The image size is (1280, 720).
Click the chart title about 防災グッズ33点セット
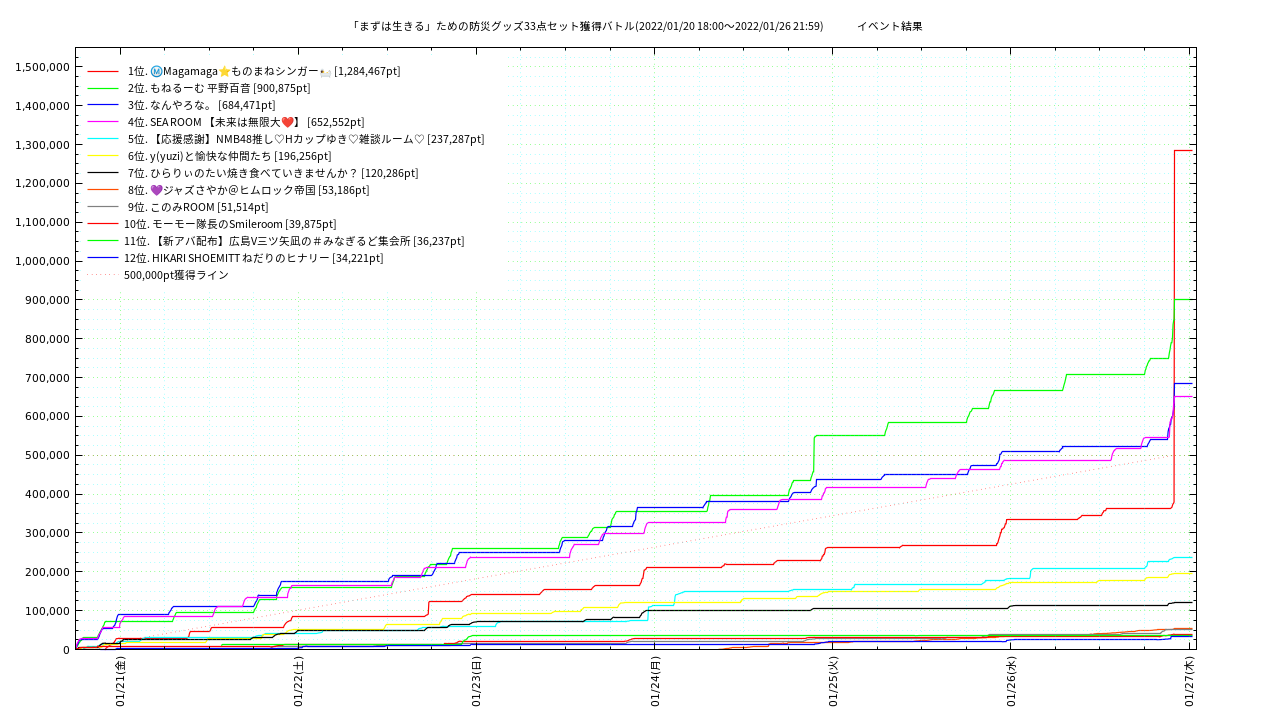click(x=587, y=26)
